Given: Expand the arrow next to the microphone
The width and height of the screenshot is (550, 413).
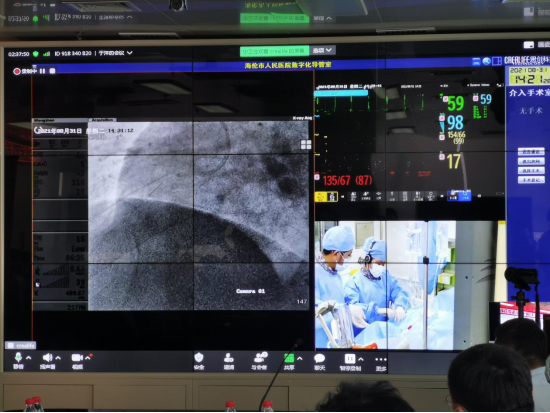Looking at the screenshot, I should [x=29, y=358].
